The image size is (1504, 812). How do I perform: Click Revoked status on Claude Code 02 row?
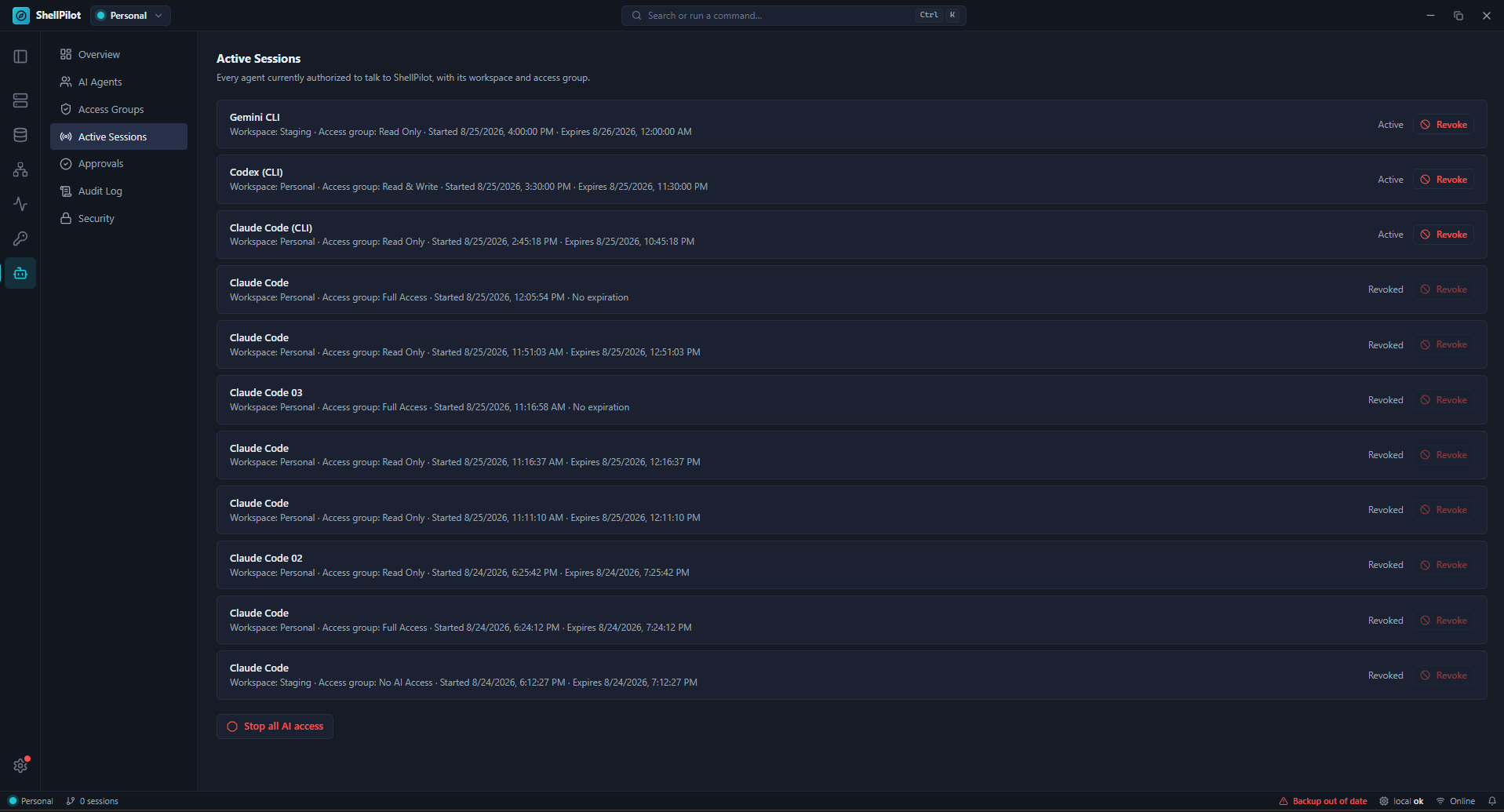pyautogui.click(x=1386, y=565)
